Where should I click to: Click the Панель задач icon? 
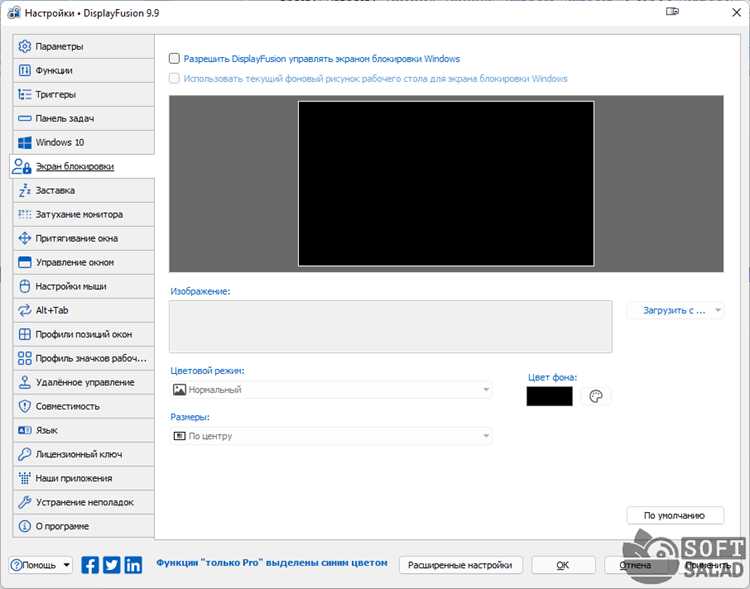[24, 118]
